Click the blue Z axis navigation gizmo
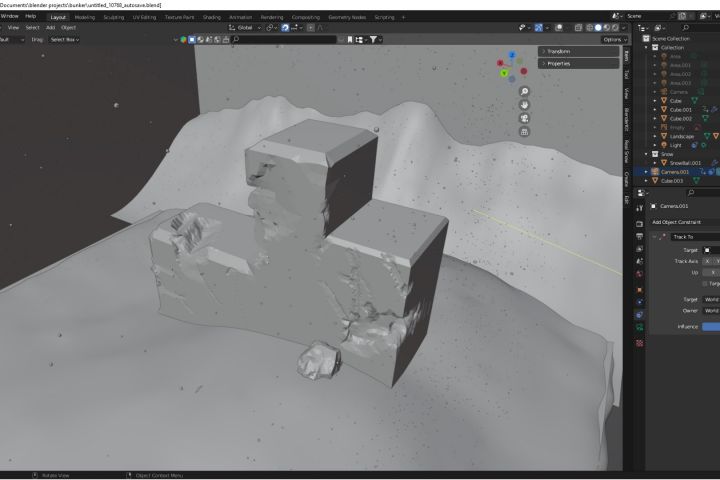720x480 pixels. [x=512, y=55]
